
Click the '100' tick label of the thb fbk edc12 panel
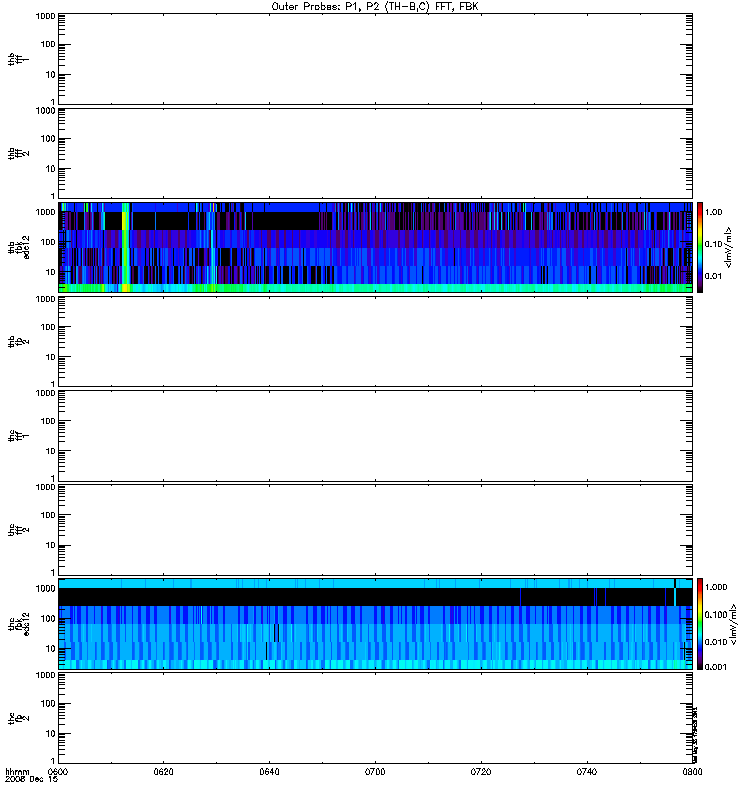click(x=48, y=242)
